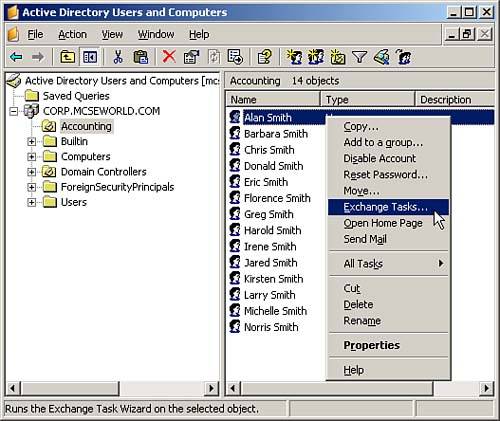Open Properties from context menu

click(x=388, y=345)
